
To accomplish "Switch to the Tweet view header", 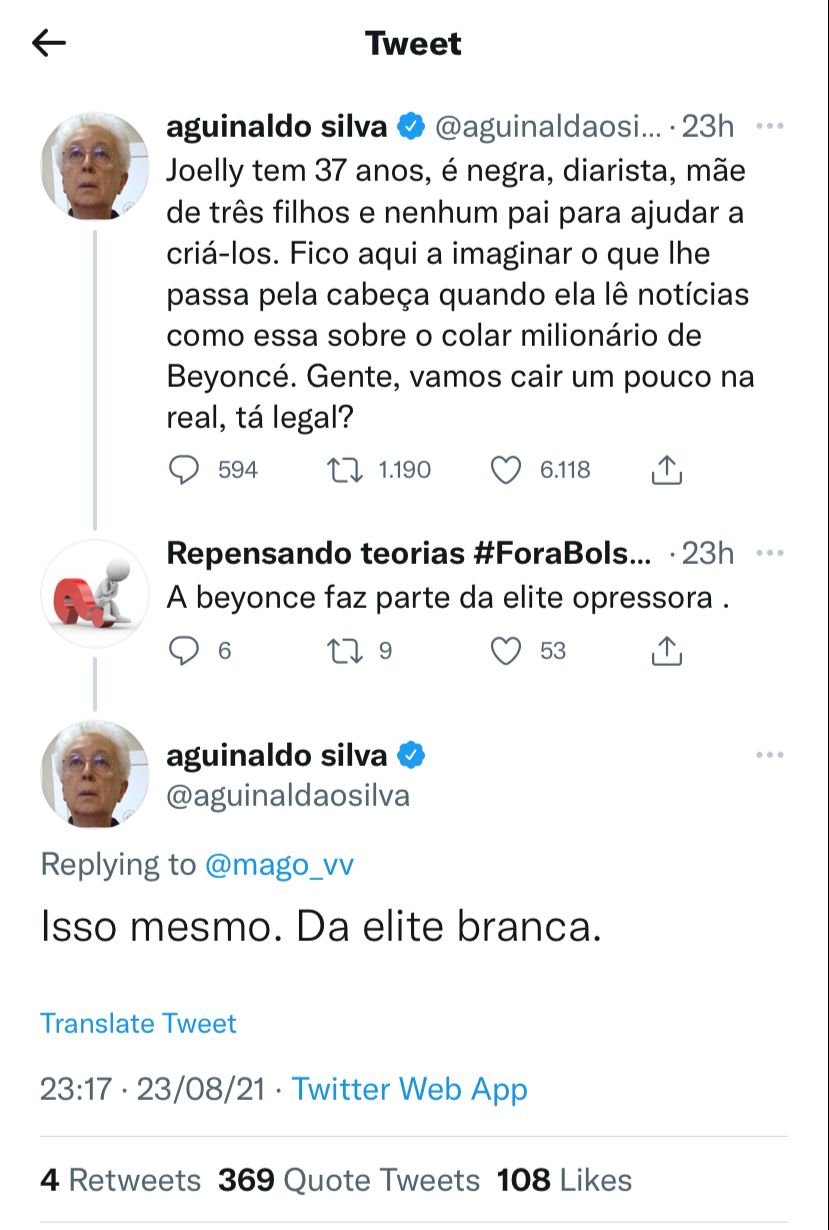I will click(x=414, y=42).
